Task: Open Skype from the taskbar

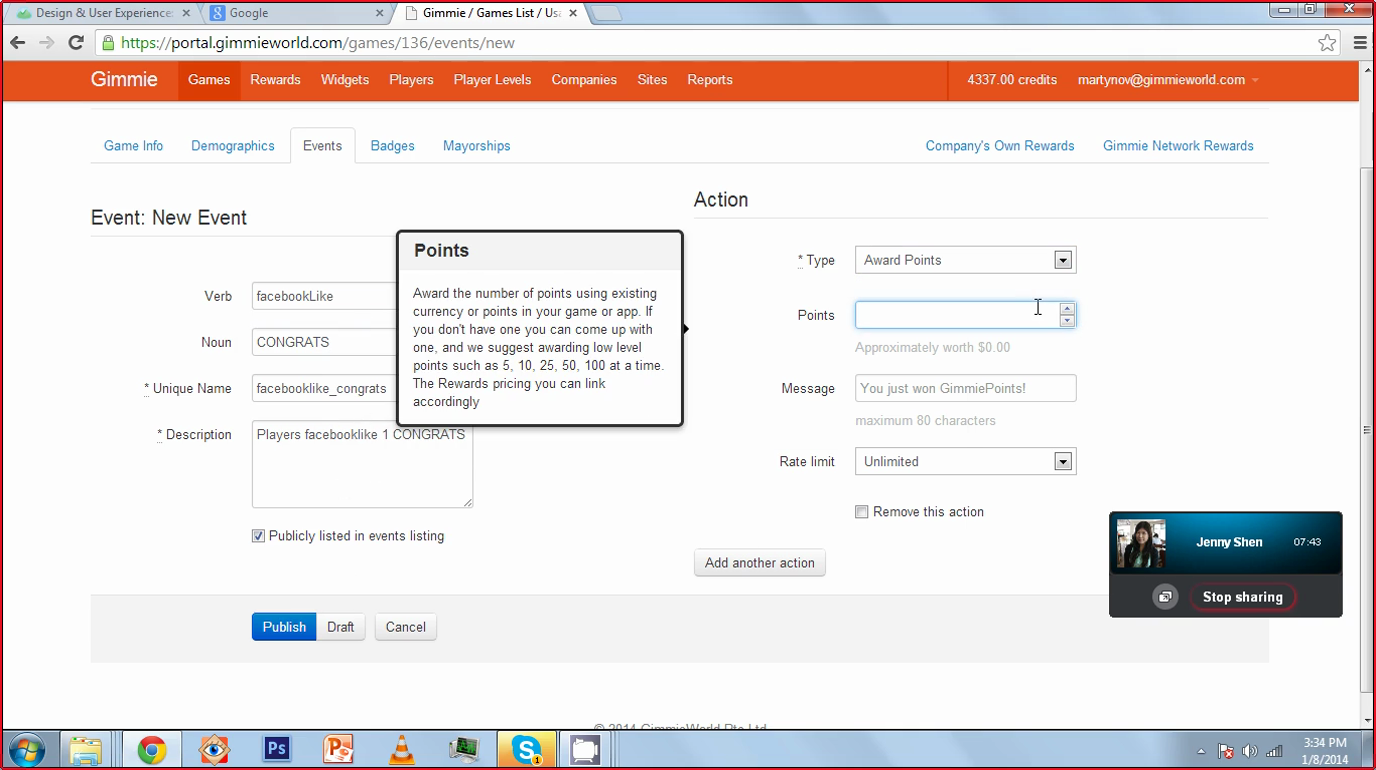Action: point(527,750)
